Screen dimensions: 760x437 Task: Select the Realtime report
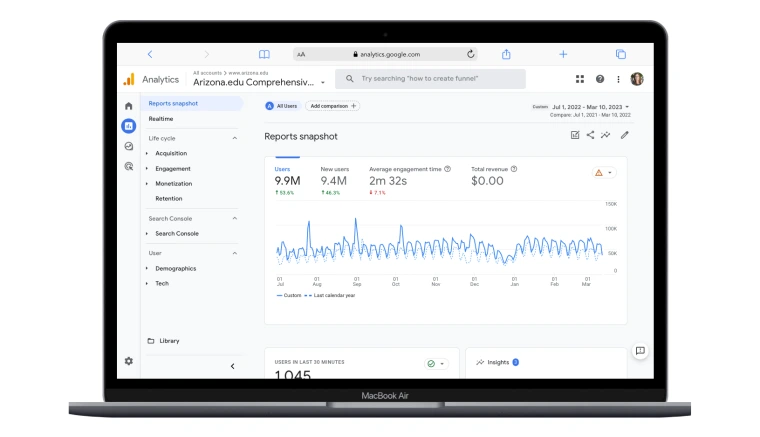161,119
